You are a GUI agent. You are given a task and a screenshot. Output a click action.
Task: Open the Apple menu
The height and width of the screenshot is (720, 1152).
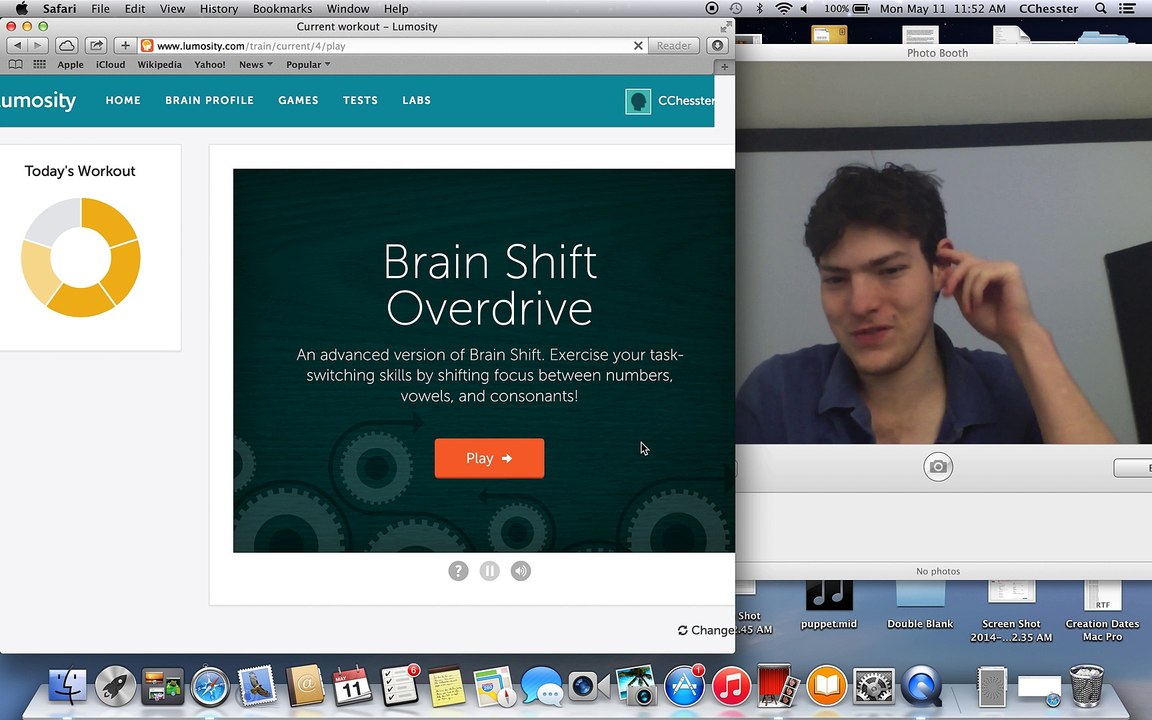(21, 9)
